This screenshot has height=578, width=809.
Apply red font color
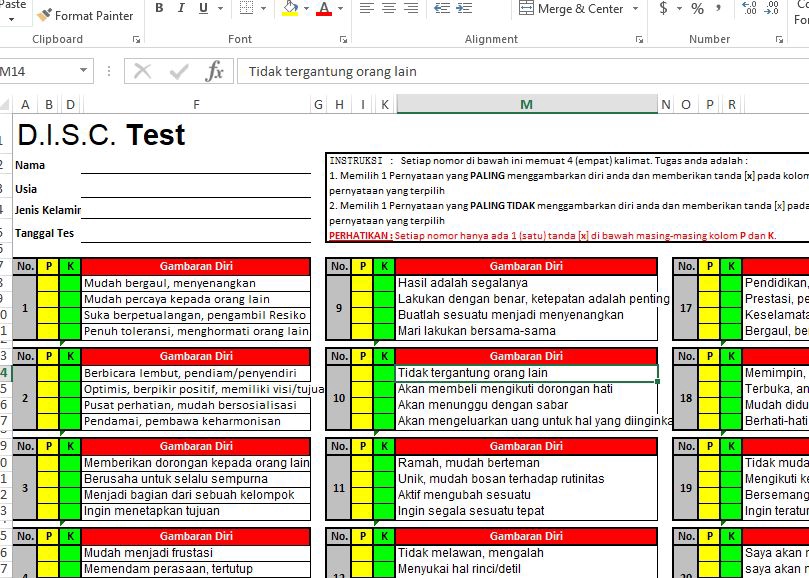tap(324, 8)
